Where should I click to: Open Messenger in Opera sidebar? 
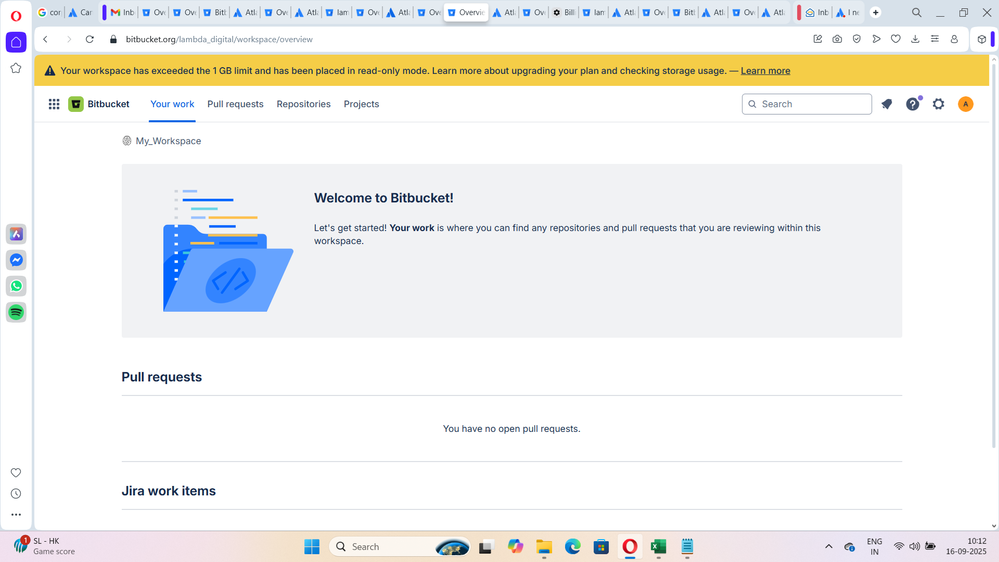click(x=16, y=260)
